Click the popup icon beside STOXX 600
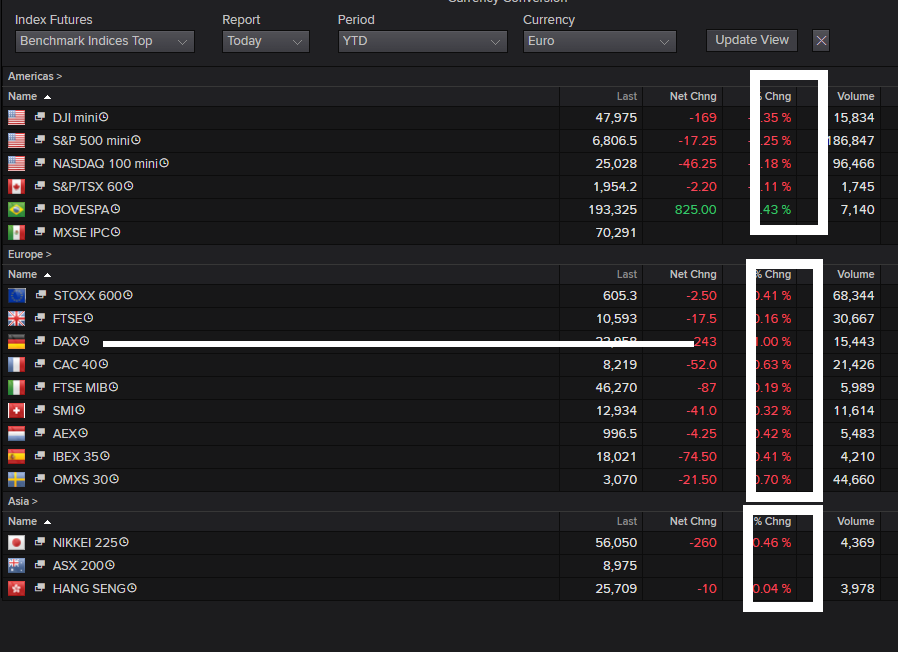Screen dimensions: 898x652 [41, 294]
